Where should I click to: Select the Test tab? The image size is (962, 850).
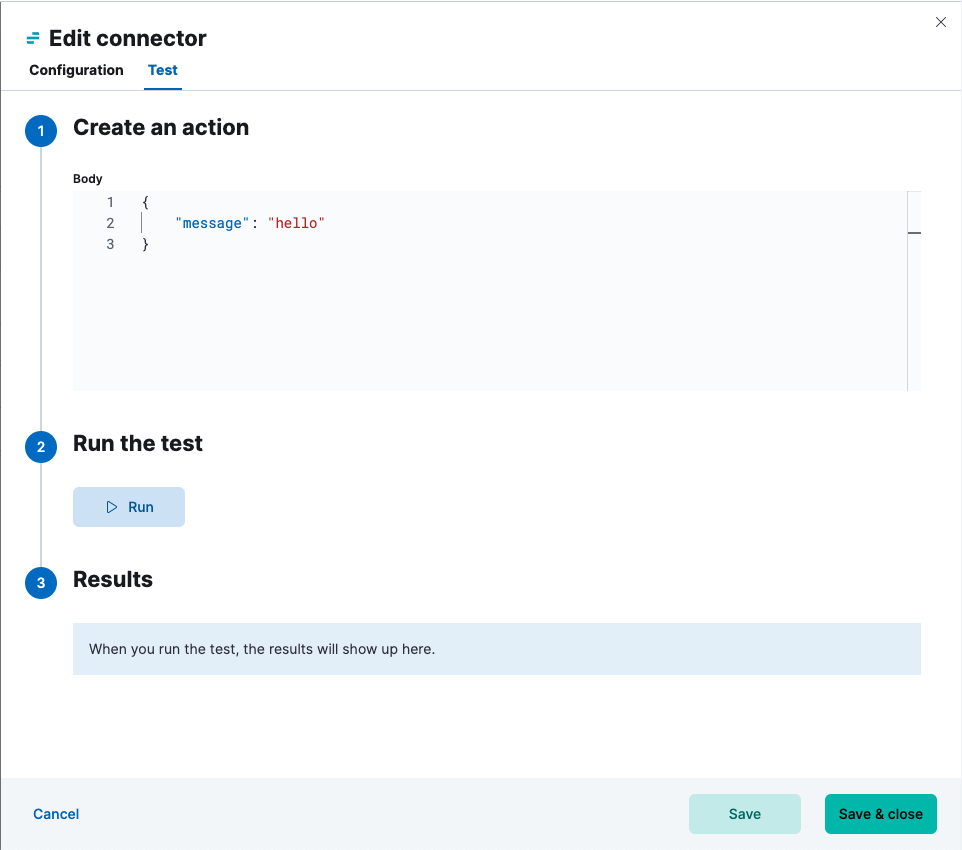162,70
